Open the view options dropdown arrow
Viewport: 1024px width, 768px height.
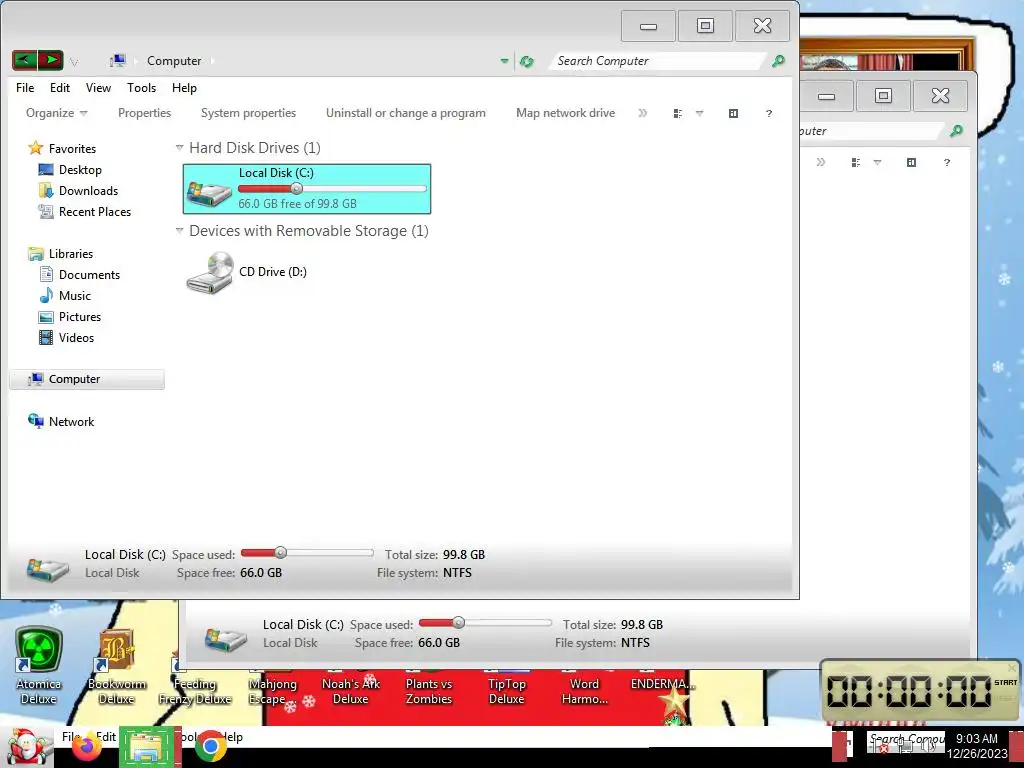pyautogui.click(x=699, y=114)
